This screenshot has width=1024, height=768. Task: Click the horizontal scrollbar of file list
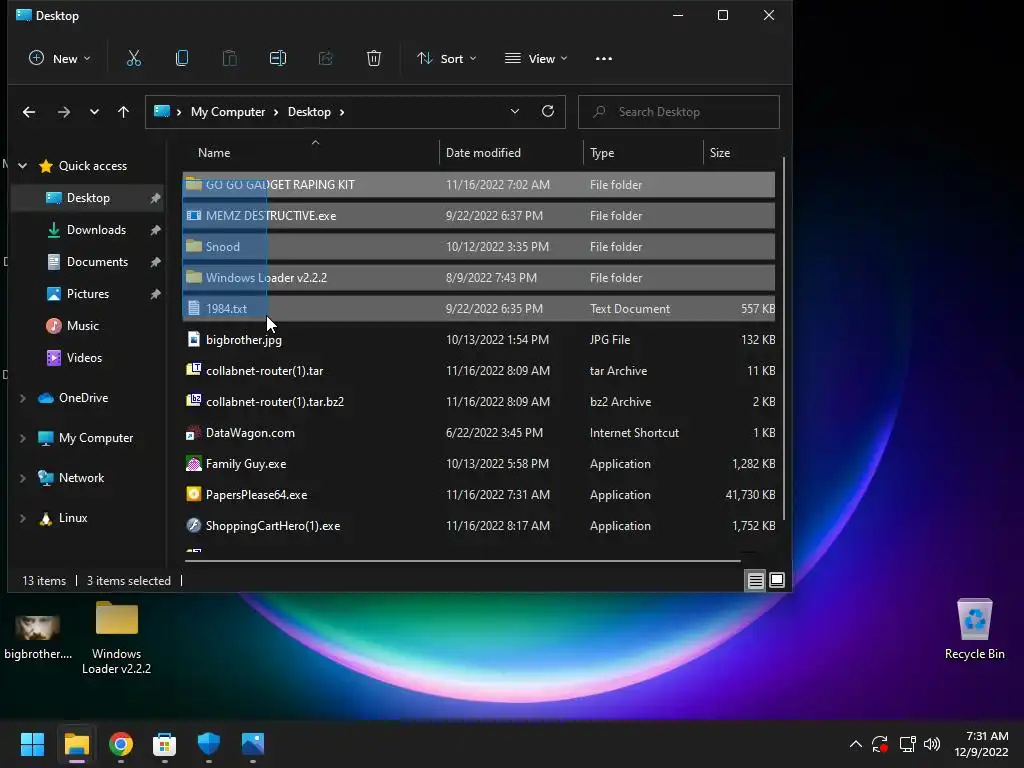[x=462, y=560]
